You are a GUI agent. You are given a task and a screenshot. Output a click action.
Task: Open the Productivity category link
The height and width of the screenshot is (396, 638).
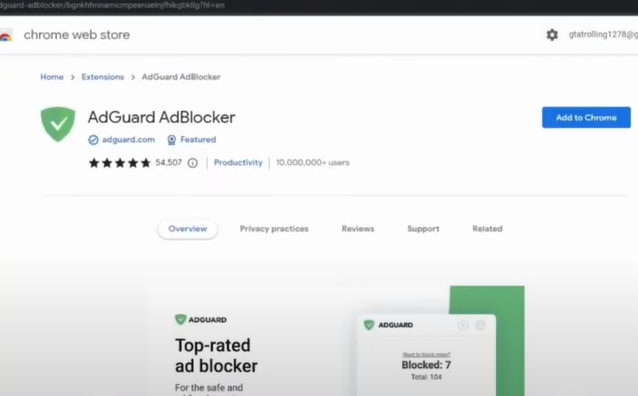click(238, 163)
